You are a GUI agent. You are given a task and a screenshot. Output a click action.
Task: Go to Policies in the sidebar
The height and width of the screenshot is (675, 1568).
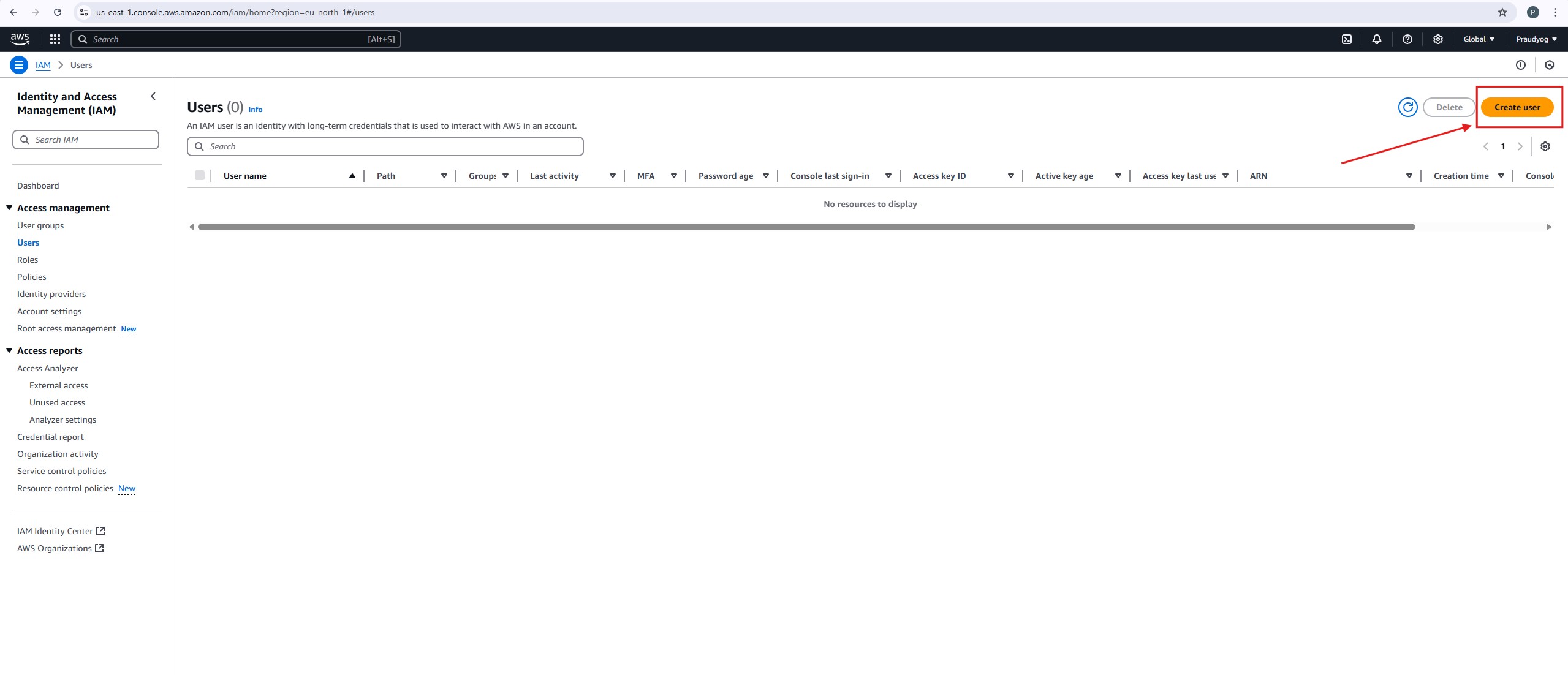pos(32,277)
